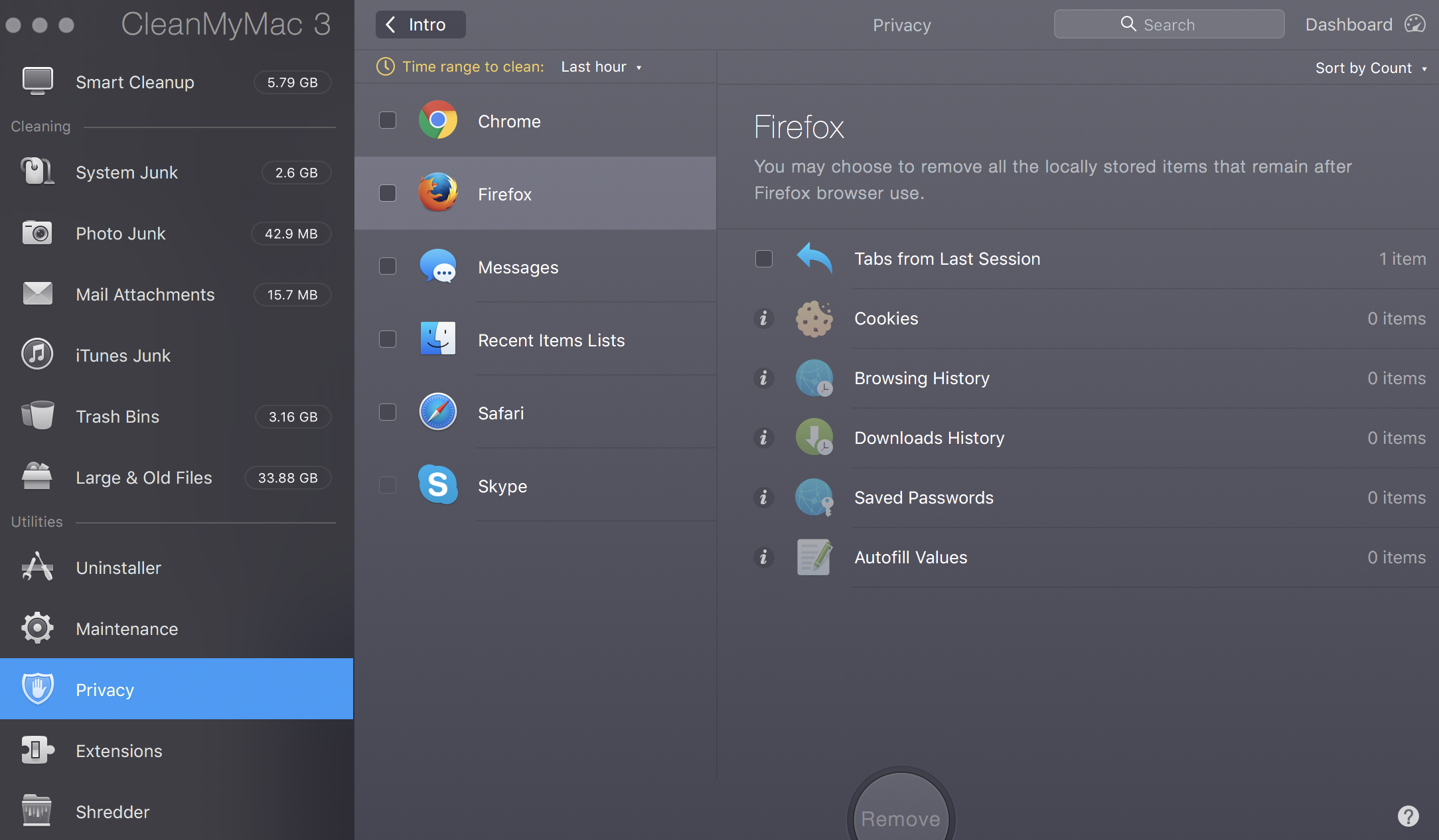Click the Safari compass icon
This screenshot has height=840, width=1439.
[438, 412]
